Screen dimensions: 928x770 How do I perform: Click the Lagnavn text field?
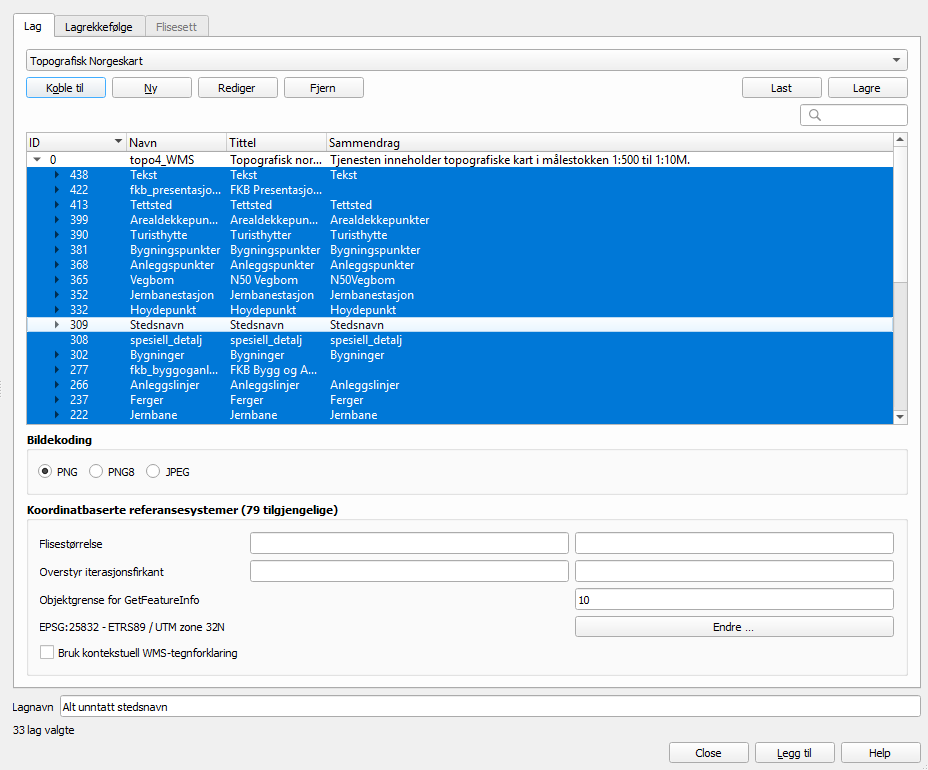(489, 707)
